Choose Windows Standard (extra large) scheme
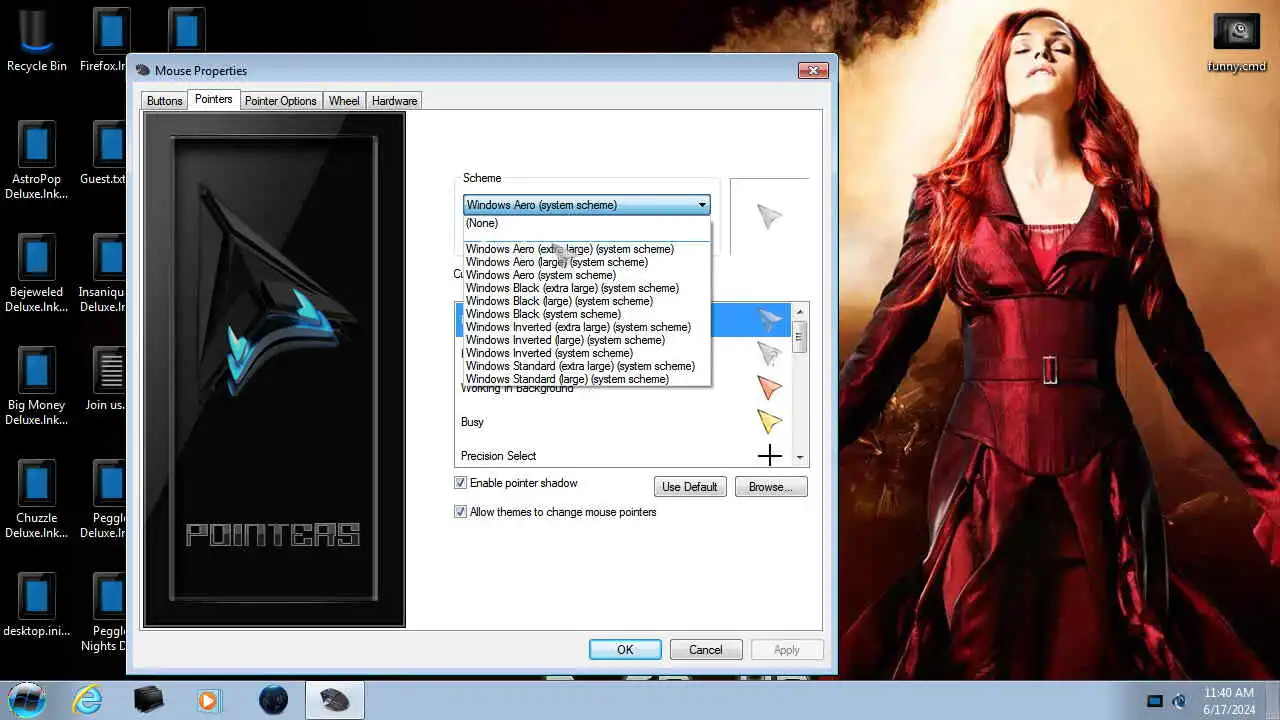 coord(587,366)
